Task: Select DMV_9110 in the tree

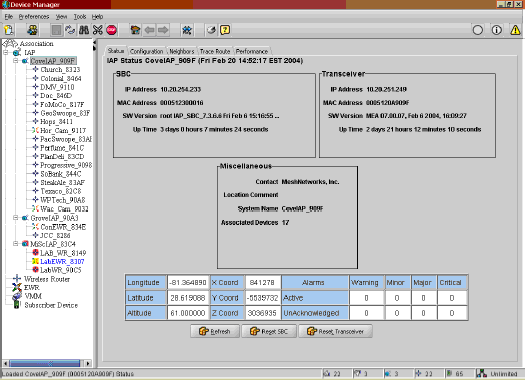Action: click(x=57, y=87)
